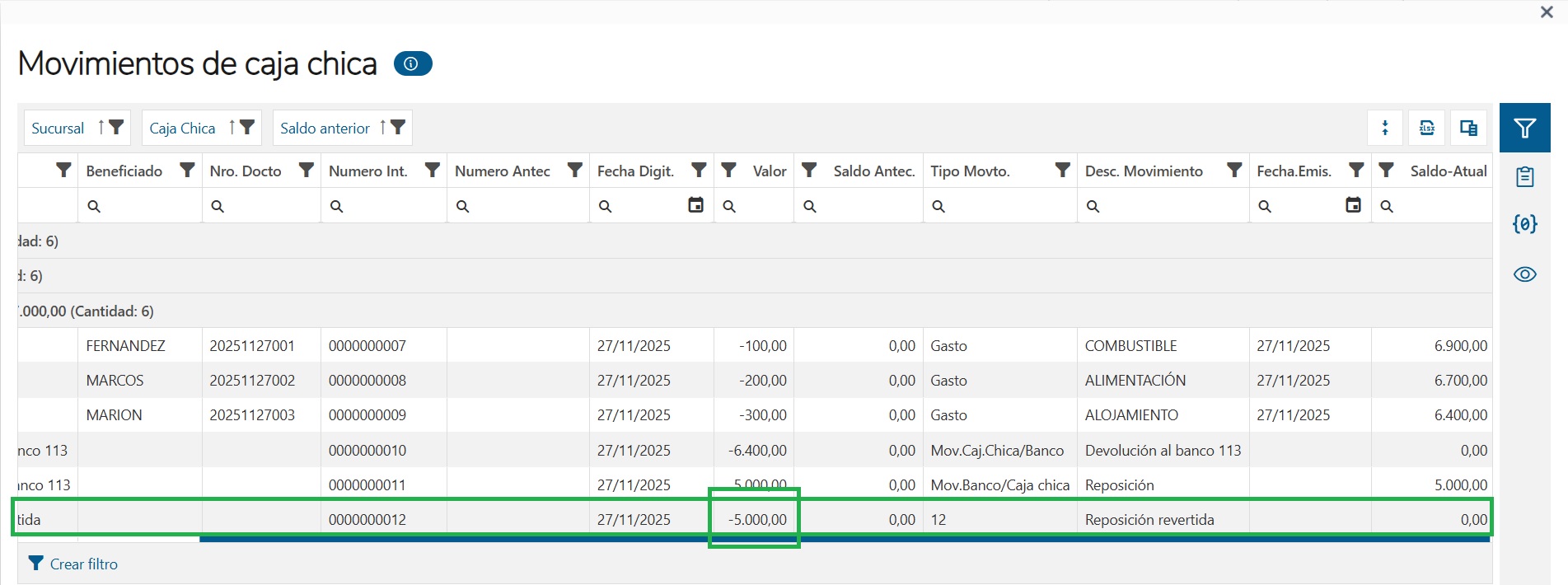Image resolution: width=1568 pixels, height=585 pixels.
Task: Open filter for Beneficiado column
Action: [x=188, y=171]
